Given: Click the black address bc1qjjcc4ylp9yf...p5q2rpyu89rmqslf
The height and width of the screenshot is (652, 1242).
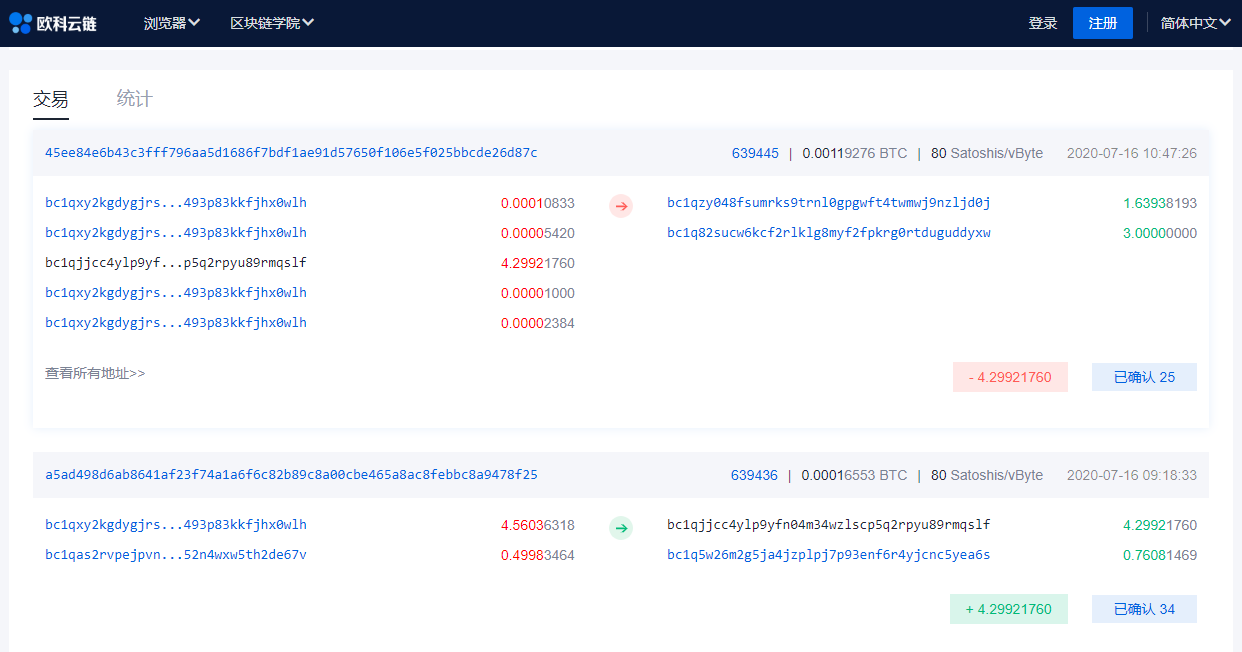Looking at the screenshot, I should [x=176, y=263].
